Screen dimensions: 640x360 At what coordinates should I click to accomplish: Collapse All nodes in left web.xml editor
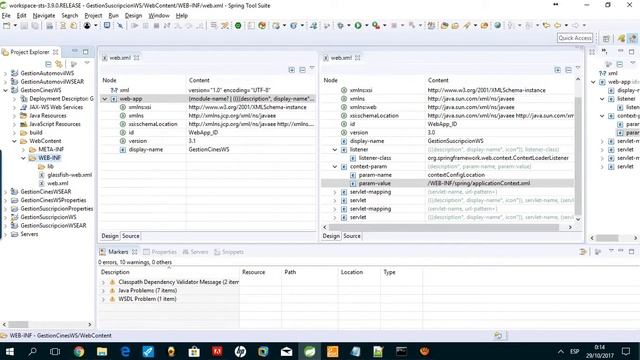pos(302,70)
